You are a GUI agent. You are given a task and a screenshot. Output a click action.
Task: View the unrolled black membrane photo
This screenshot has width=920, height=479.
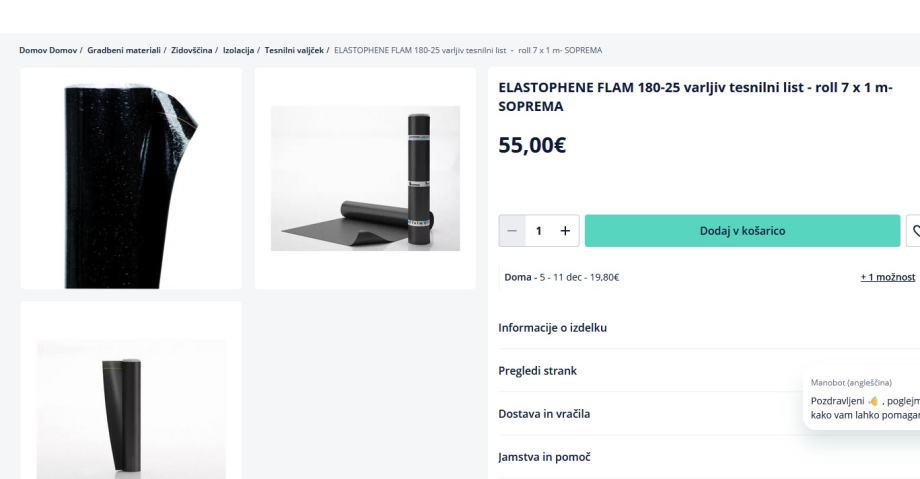coord(131,178)
